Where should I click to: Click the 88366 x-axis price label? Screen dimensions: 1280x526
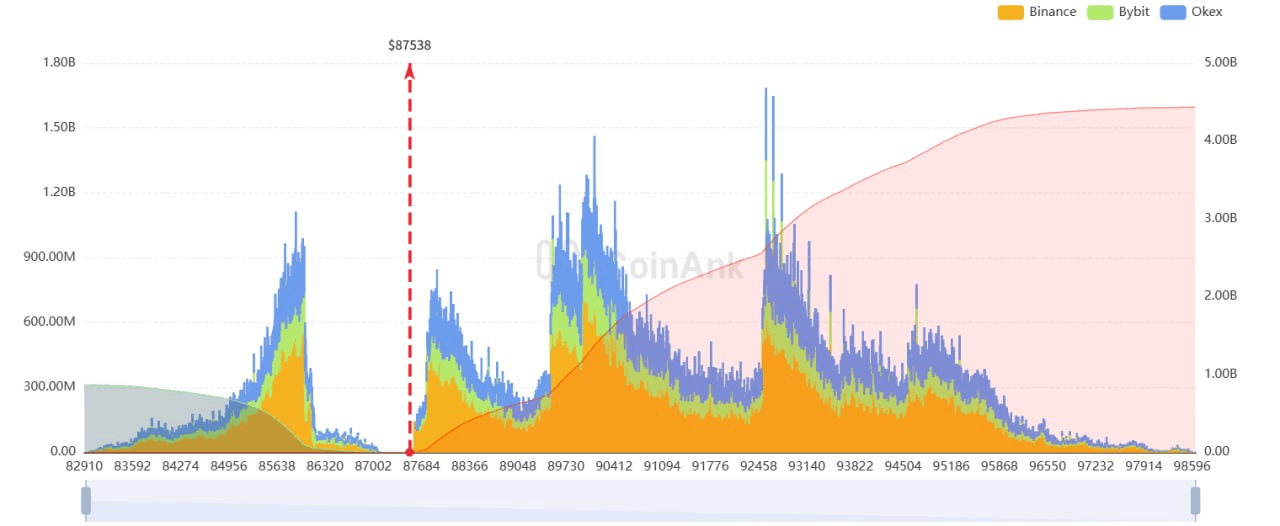(471, 466)
